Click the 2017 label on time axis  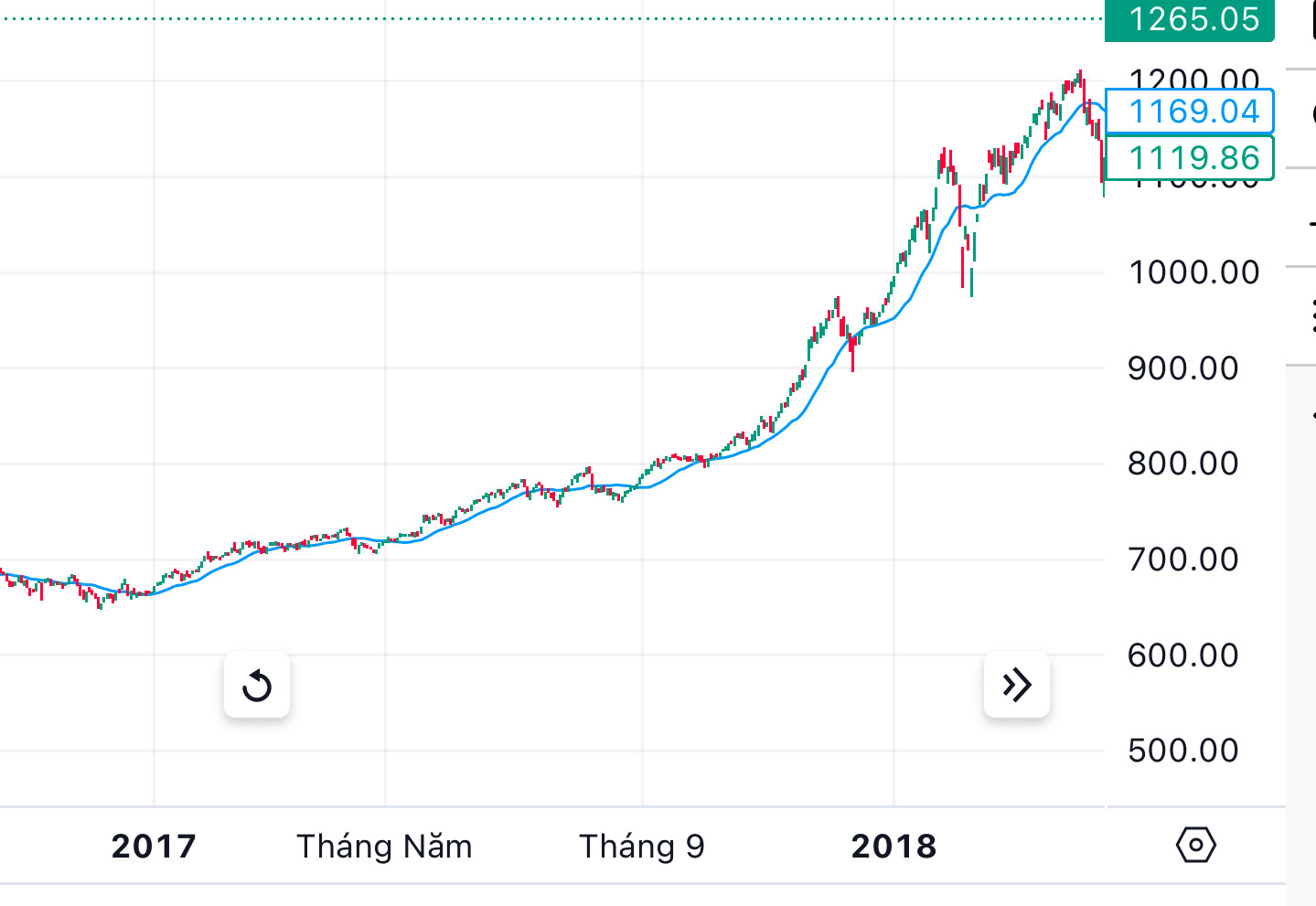(x=154, y=847)
